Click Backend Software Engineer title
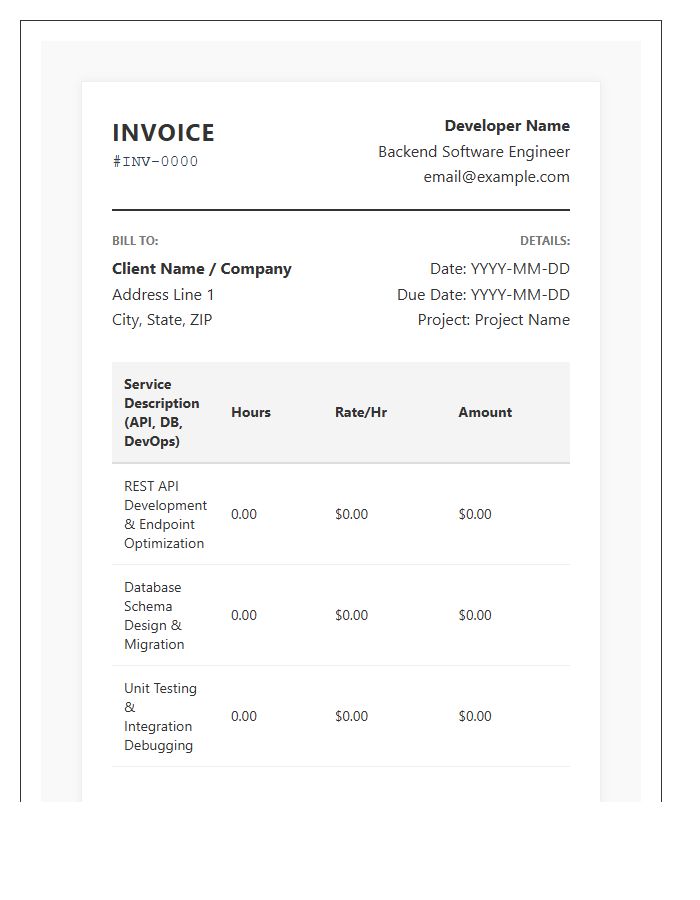700x900 pixels. pyautogui.click(x=474, y=152)
